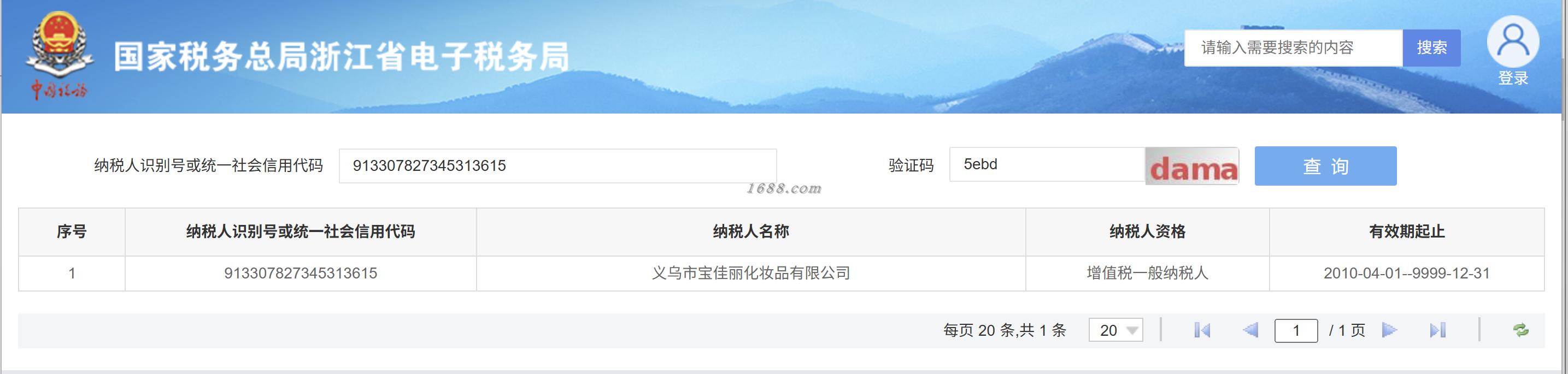This screenshot has width=1568, height=374.
Task: Go to first page arrow icon
Action: click(1202, 330)
